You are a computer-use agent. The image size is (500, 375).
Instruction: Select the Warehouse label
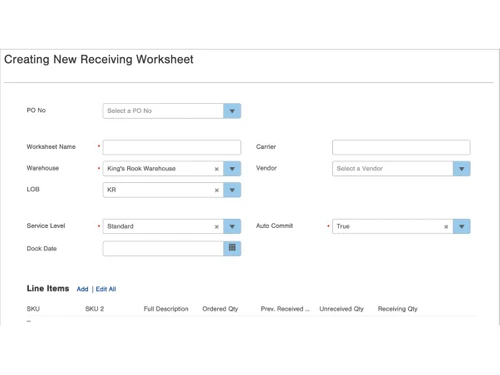click(x=43, y=168)
